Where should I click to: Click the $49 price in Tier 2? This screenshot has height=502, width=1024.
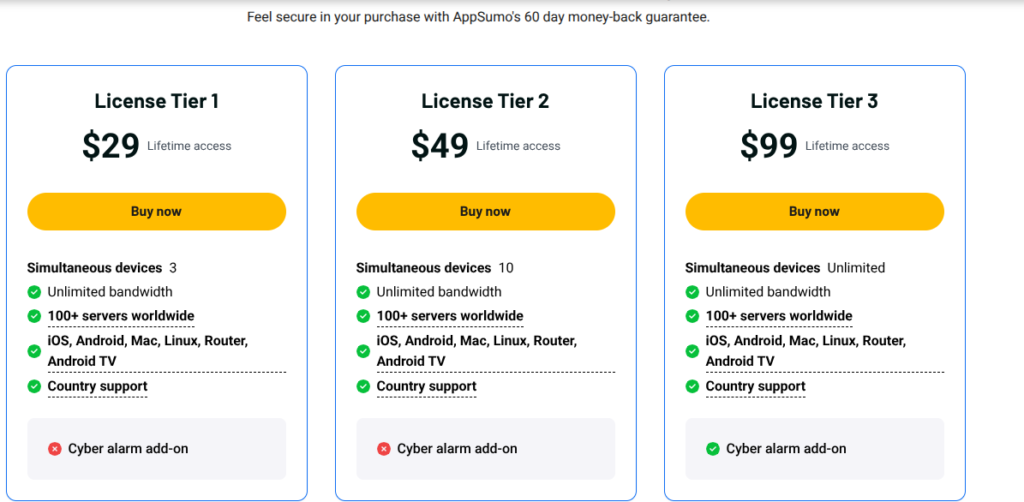440,146
